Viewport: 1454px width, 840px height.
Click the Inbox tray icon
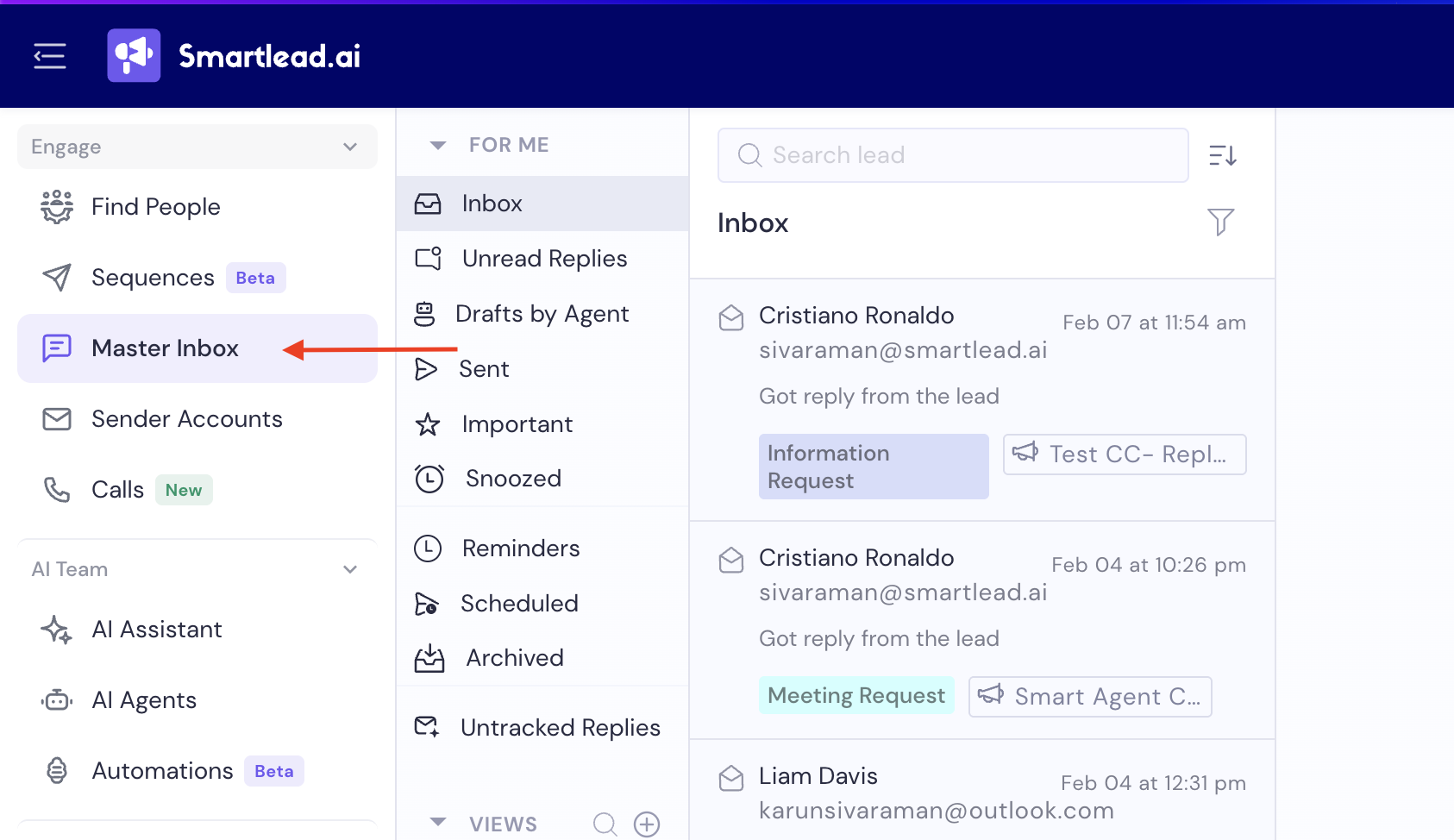click(428, 204)
